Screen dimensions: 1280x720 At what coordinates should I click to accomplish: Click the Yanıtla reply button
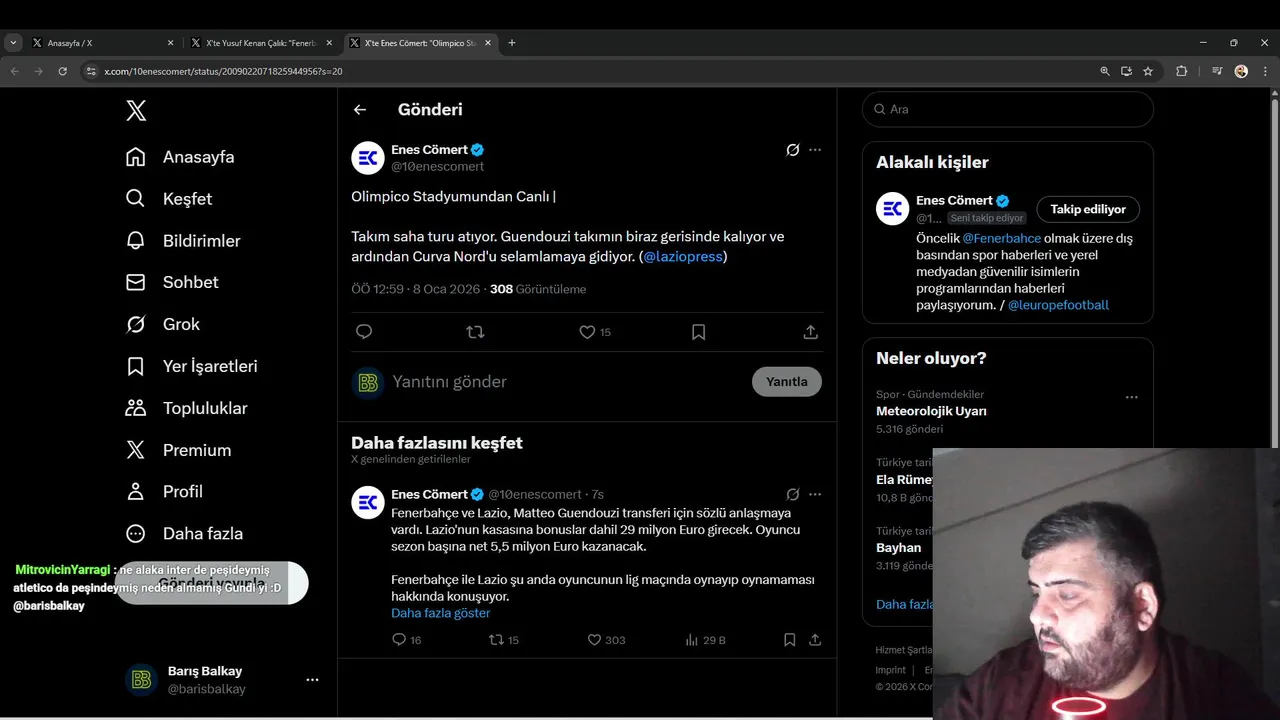click(x=787, y=382)
